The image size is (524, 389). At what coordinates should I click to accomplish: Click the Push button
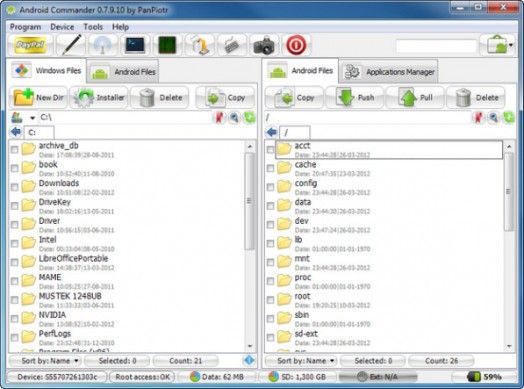pos(355,97)
